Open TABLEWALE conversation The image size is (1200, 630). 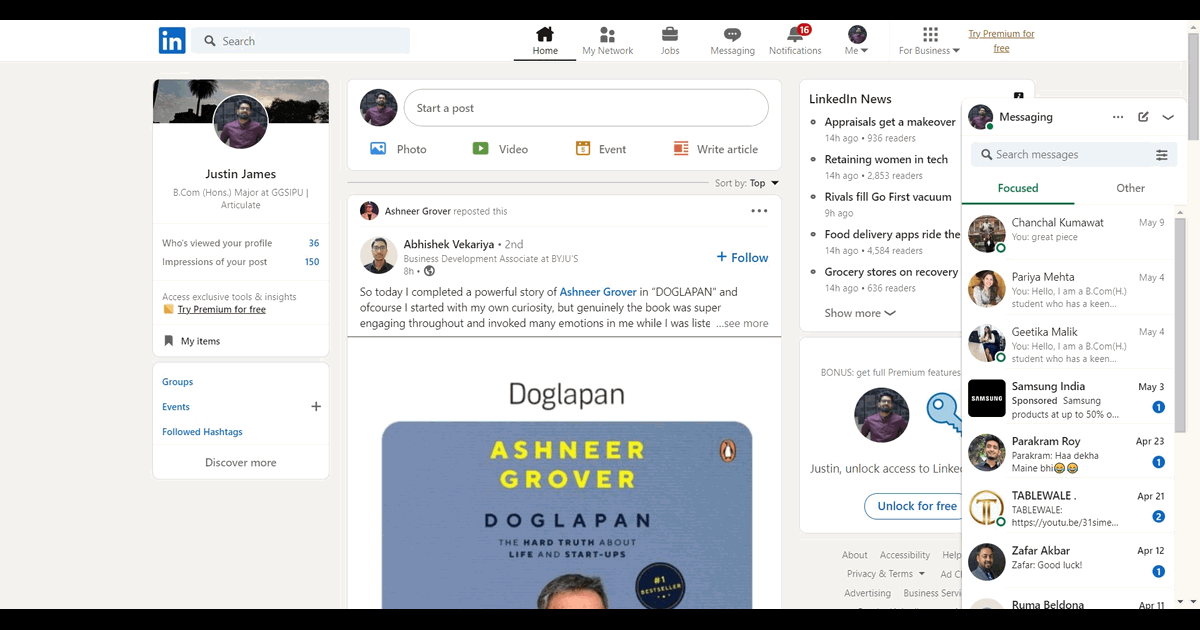point(1068,506)
